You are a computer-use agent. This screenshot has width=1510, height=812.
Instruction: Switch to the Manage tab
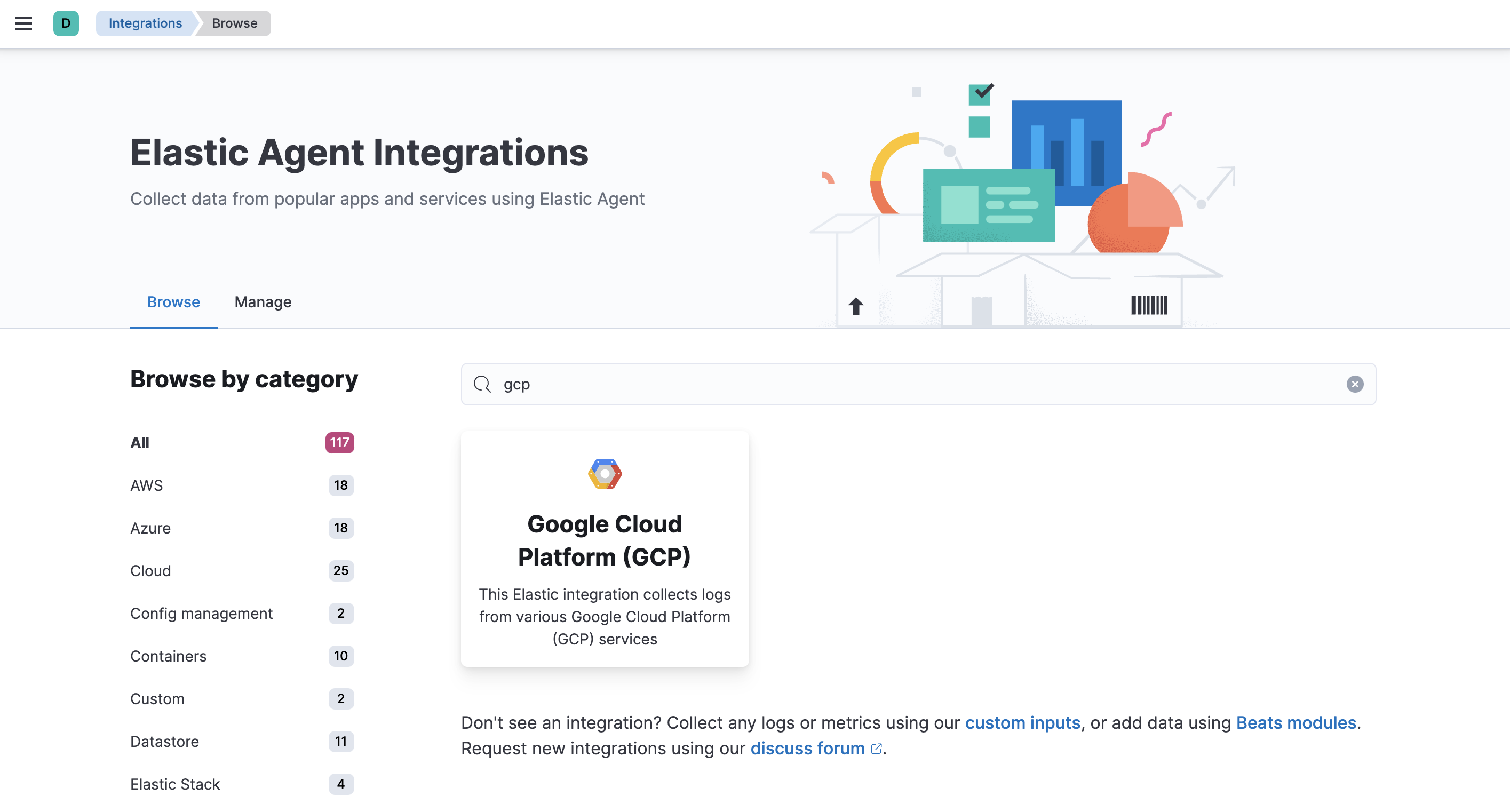(262, 302)
